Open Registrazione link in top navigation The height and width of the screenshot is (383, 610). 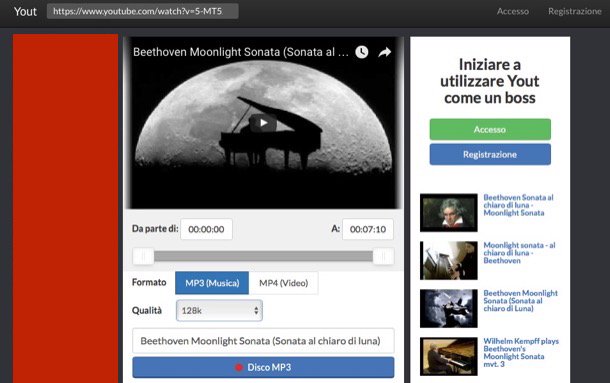(575, 11)
